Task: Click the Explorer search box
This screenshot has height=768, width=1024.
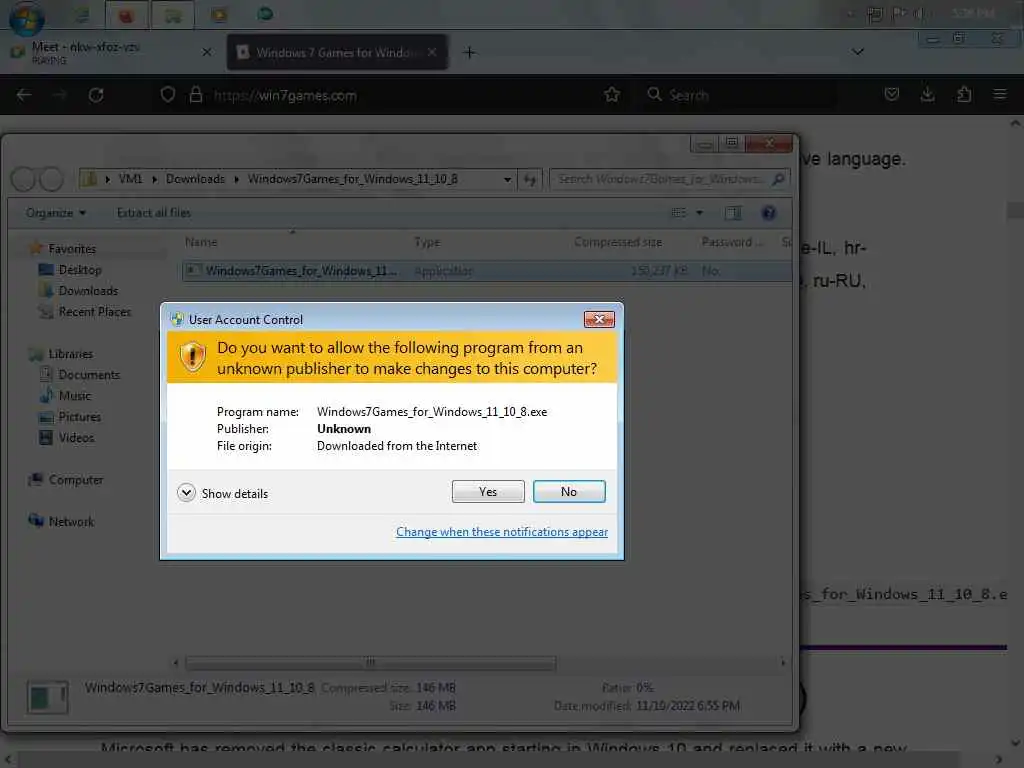Action: (669, 179)
